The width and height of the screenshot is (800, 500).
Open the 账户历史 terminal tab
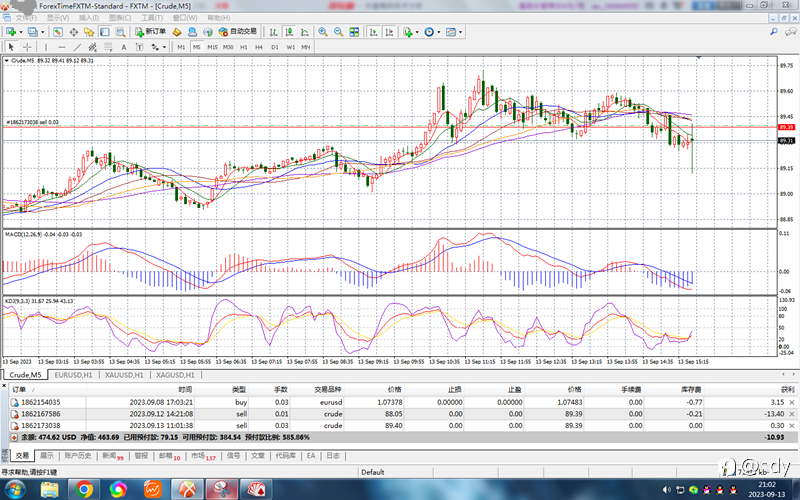pyautogui.click(x=78, y=456)
